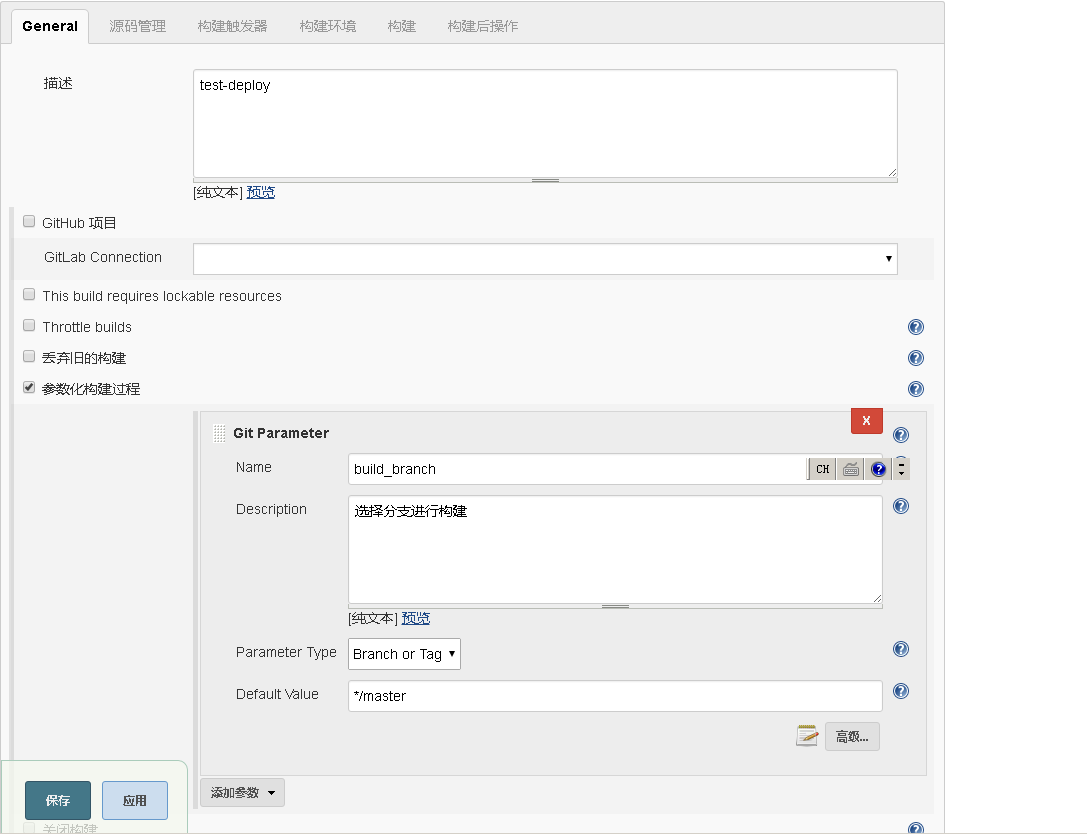Grab the Description textarea resize bar
The width and height of the screenshot is (1087, 835).
click(x=615, y=606)
